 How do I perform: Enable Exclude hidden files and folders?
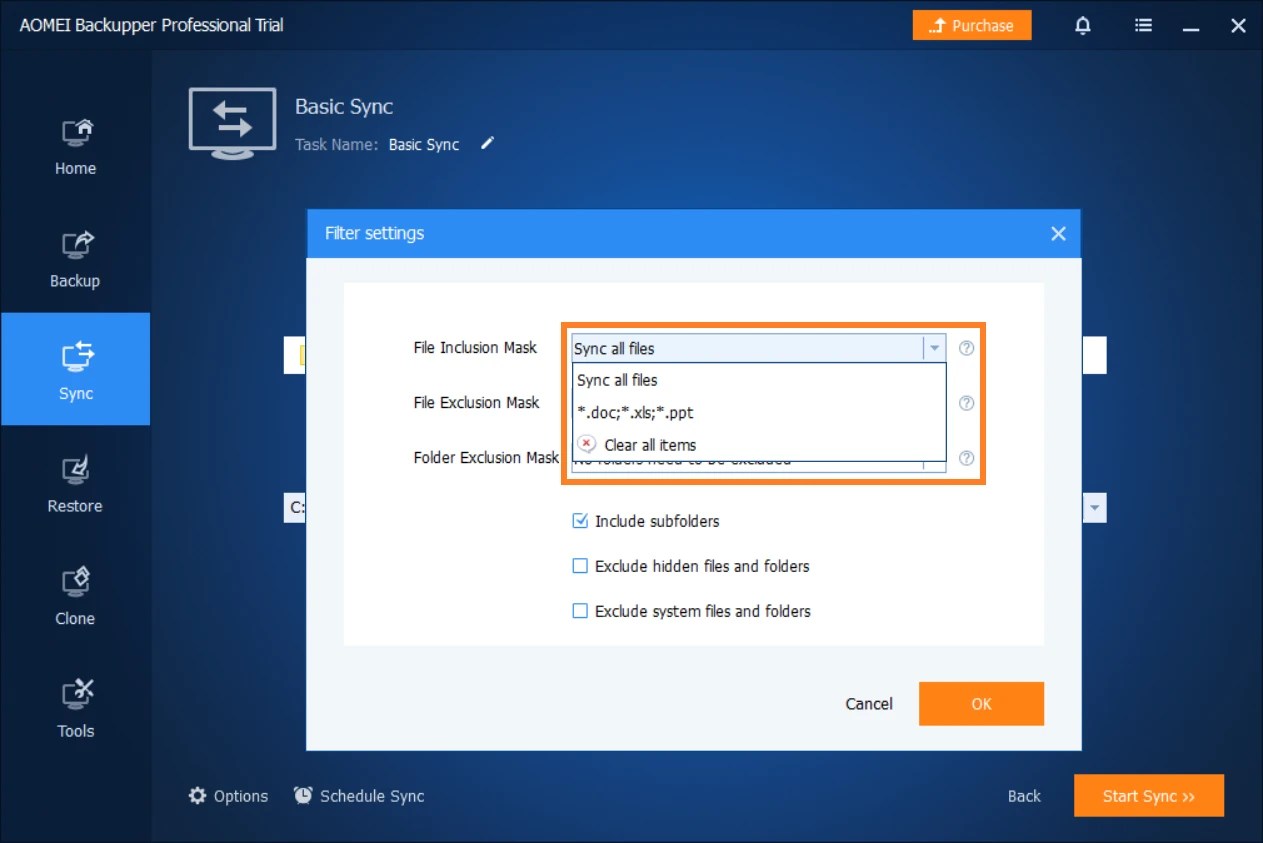tap(580, 566)
